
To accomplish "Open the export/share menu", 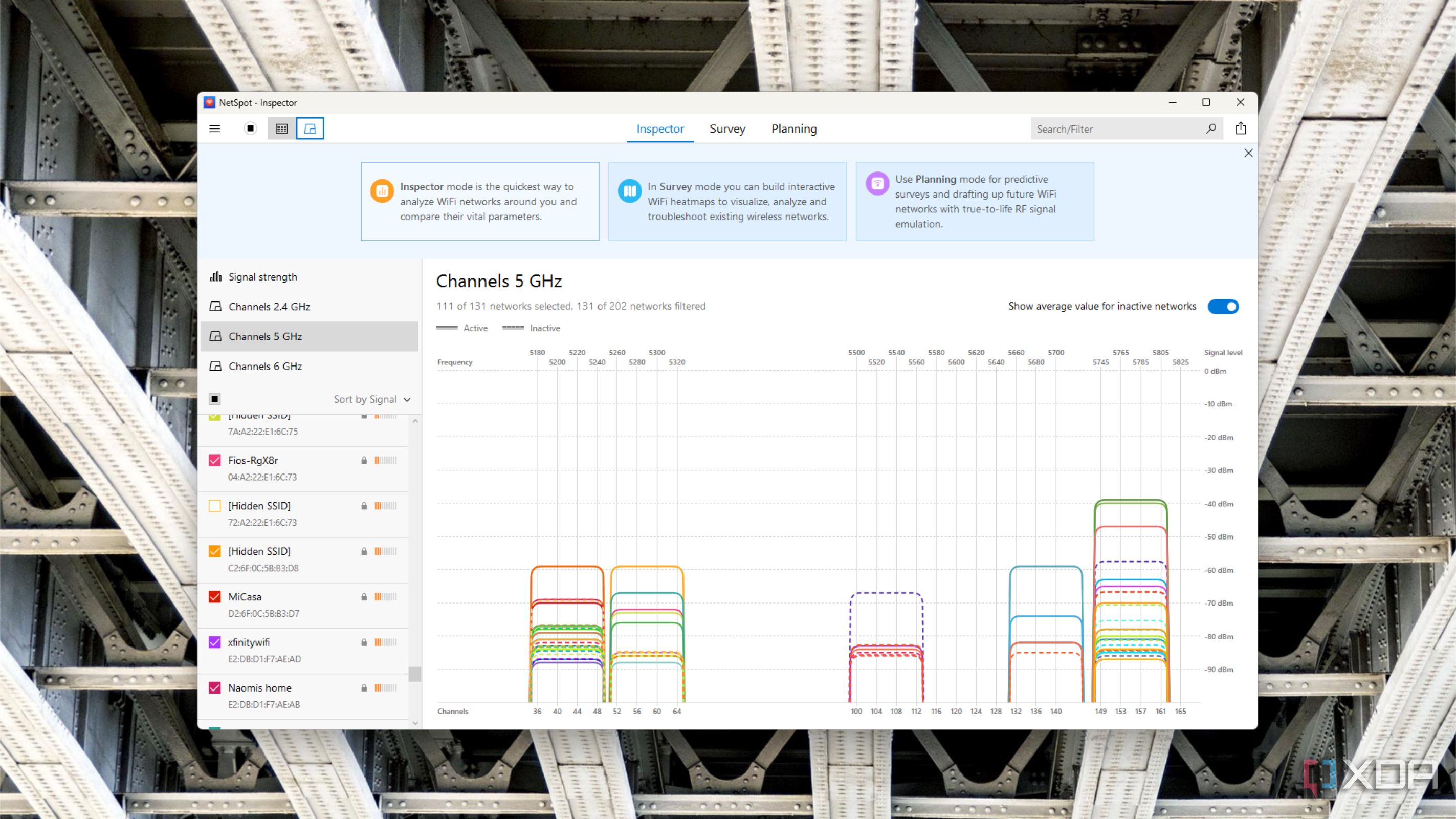I will click(x=1241, y=128).
